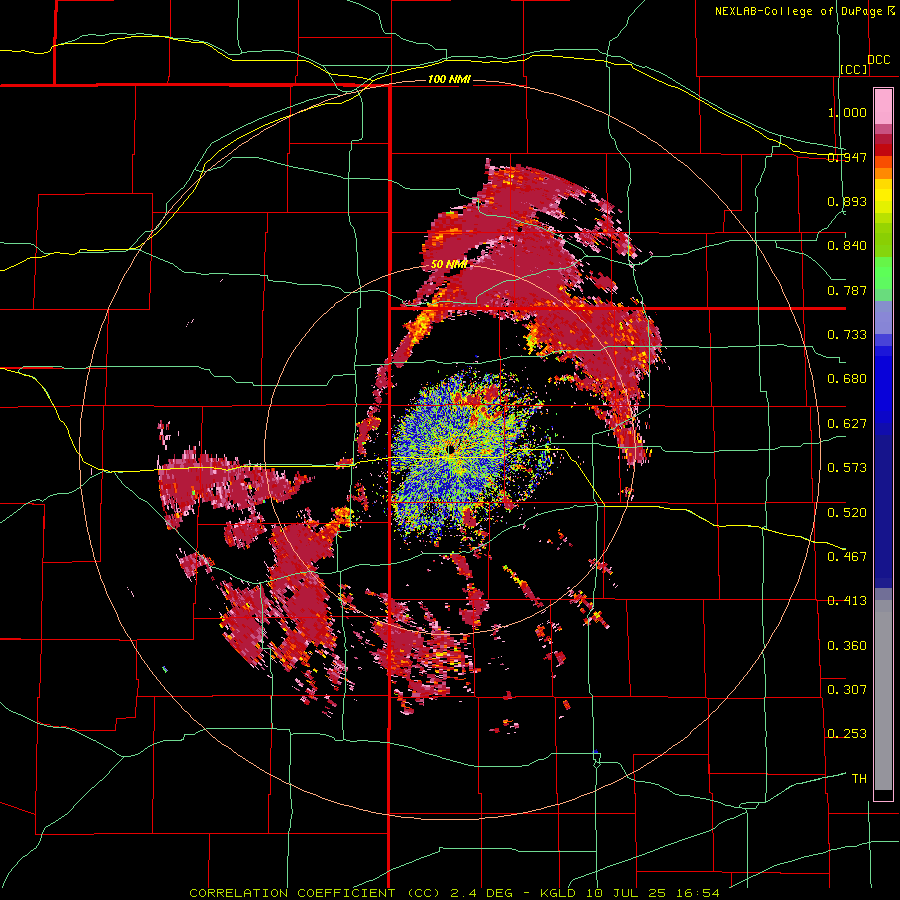Click the 1.000 scale value
The width and height of the screenshot is (900, 900).
847,112
